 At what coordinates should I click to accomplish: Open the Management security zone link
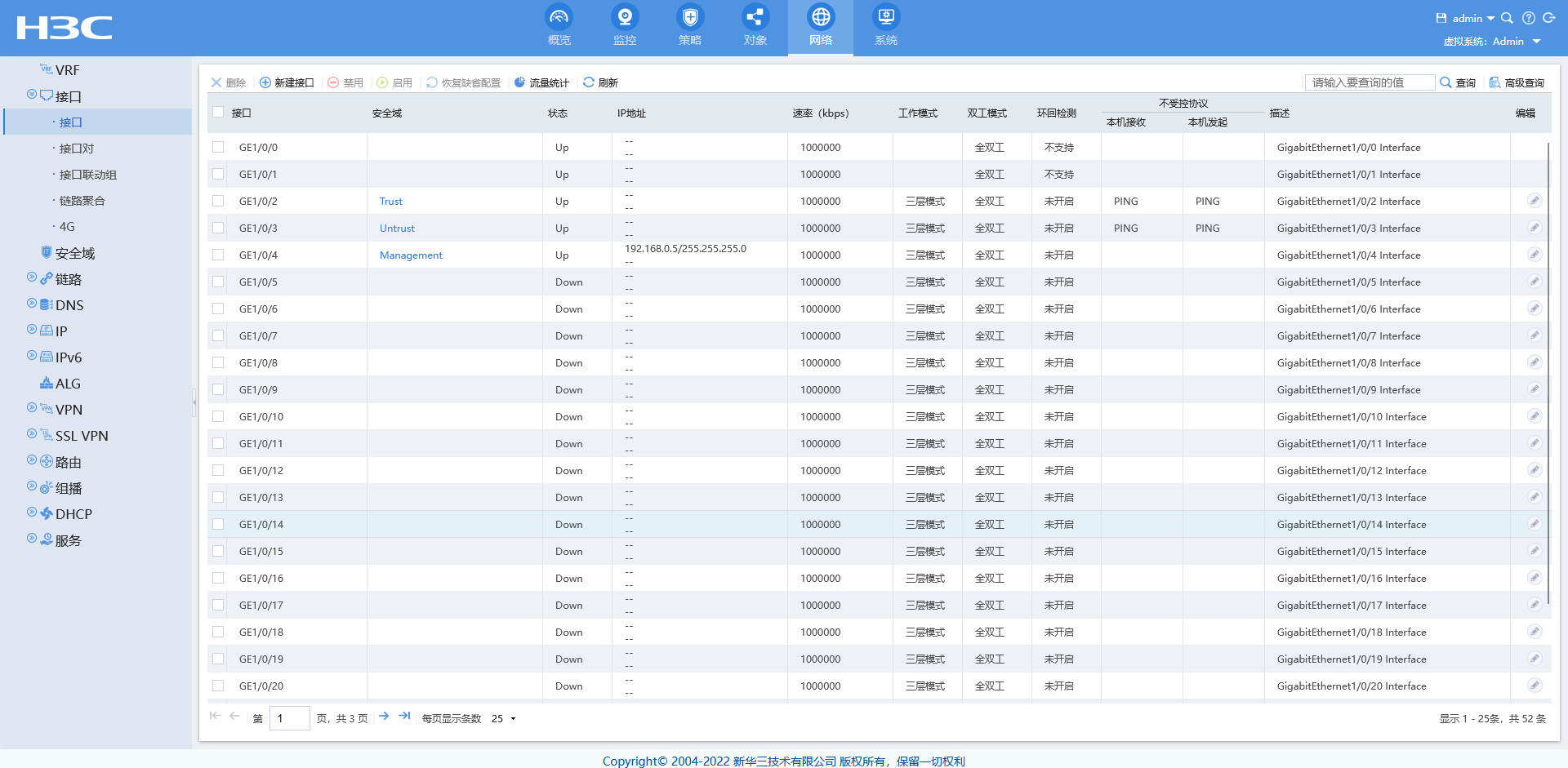coord(411,255)
